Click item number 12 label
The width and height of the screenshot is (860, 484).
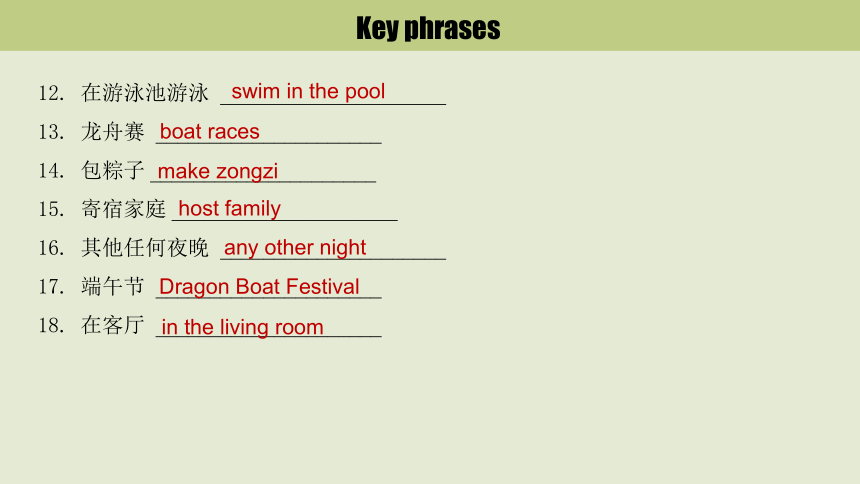pos(51,93)
